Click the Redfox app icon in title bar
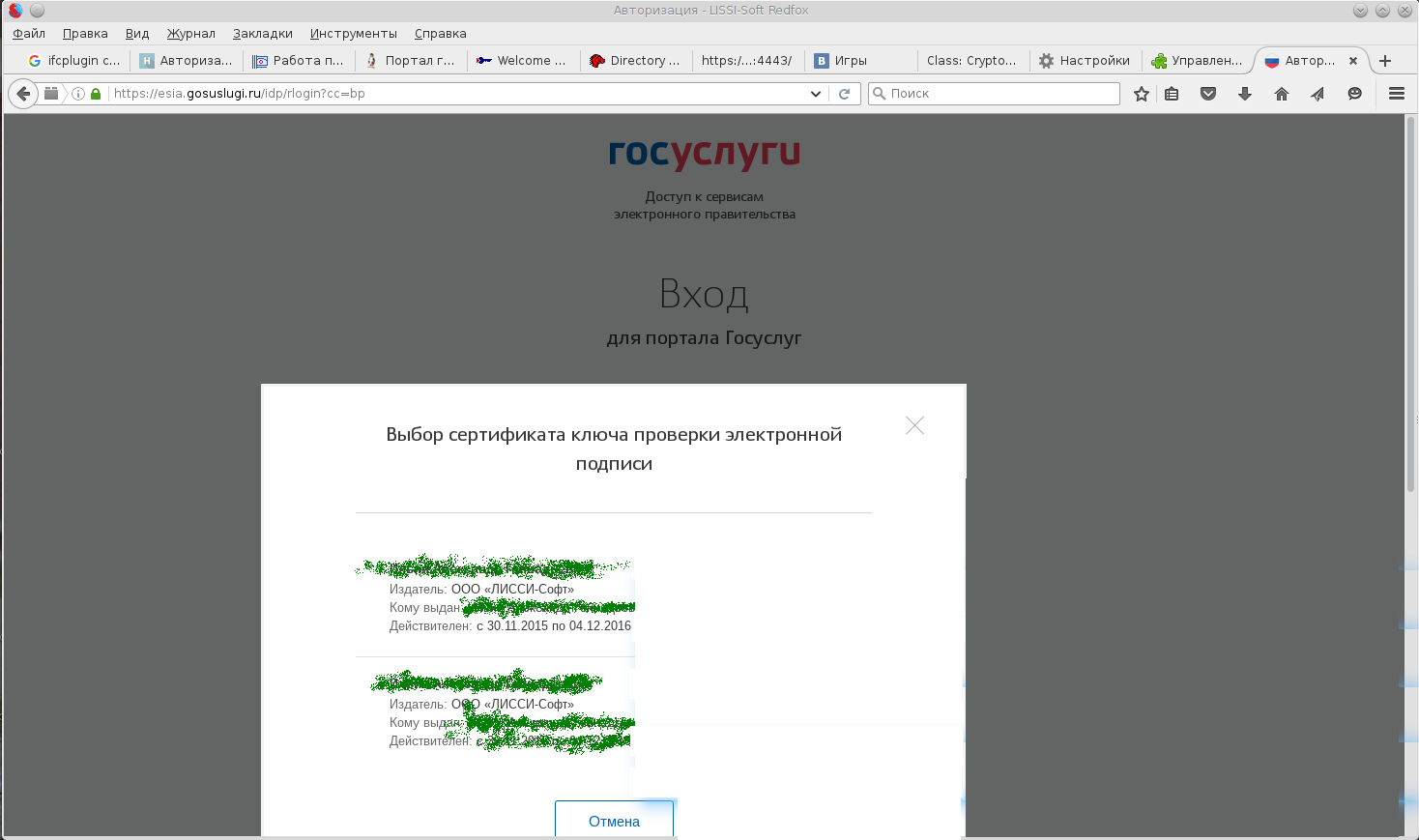The image size is (1419, 840). point(14,11)
